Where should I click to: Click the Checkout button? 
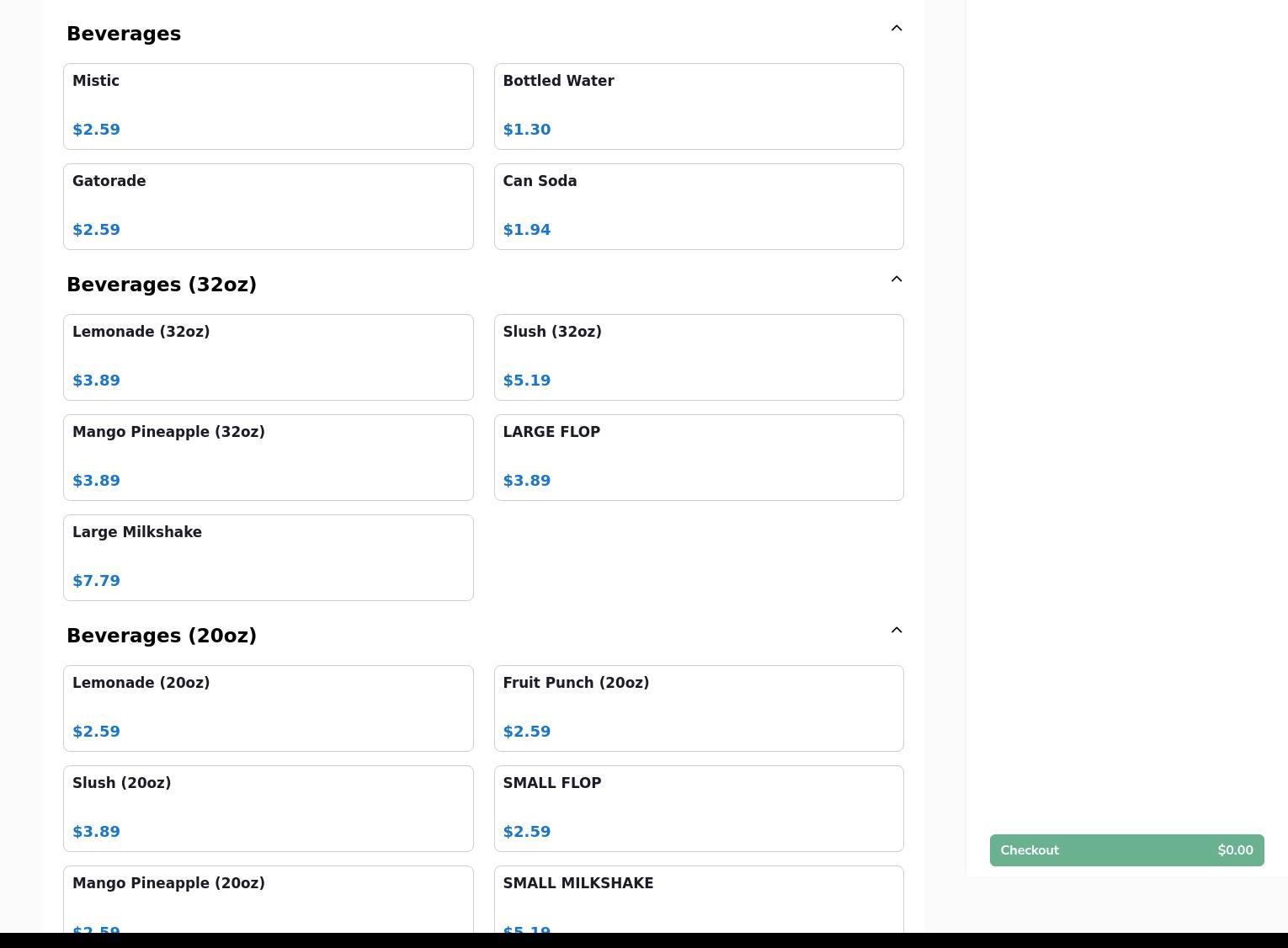click(x=1126, y=850)
